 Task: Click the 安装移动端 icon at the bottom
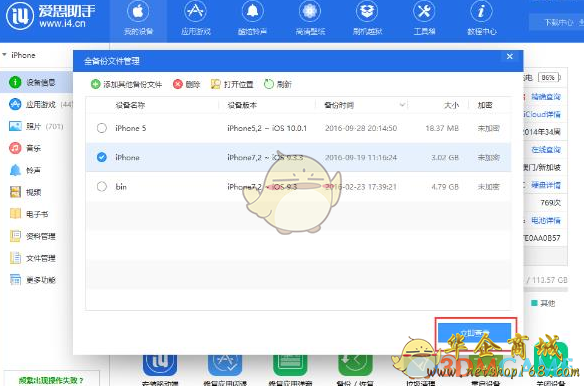click(x=160, y=365)
